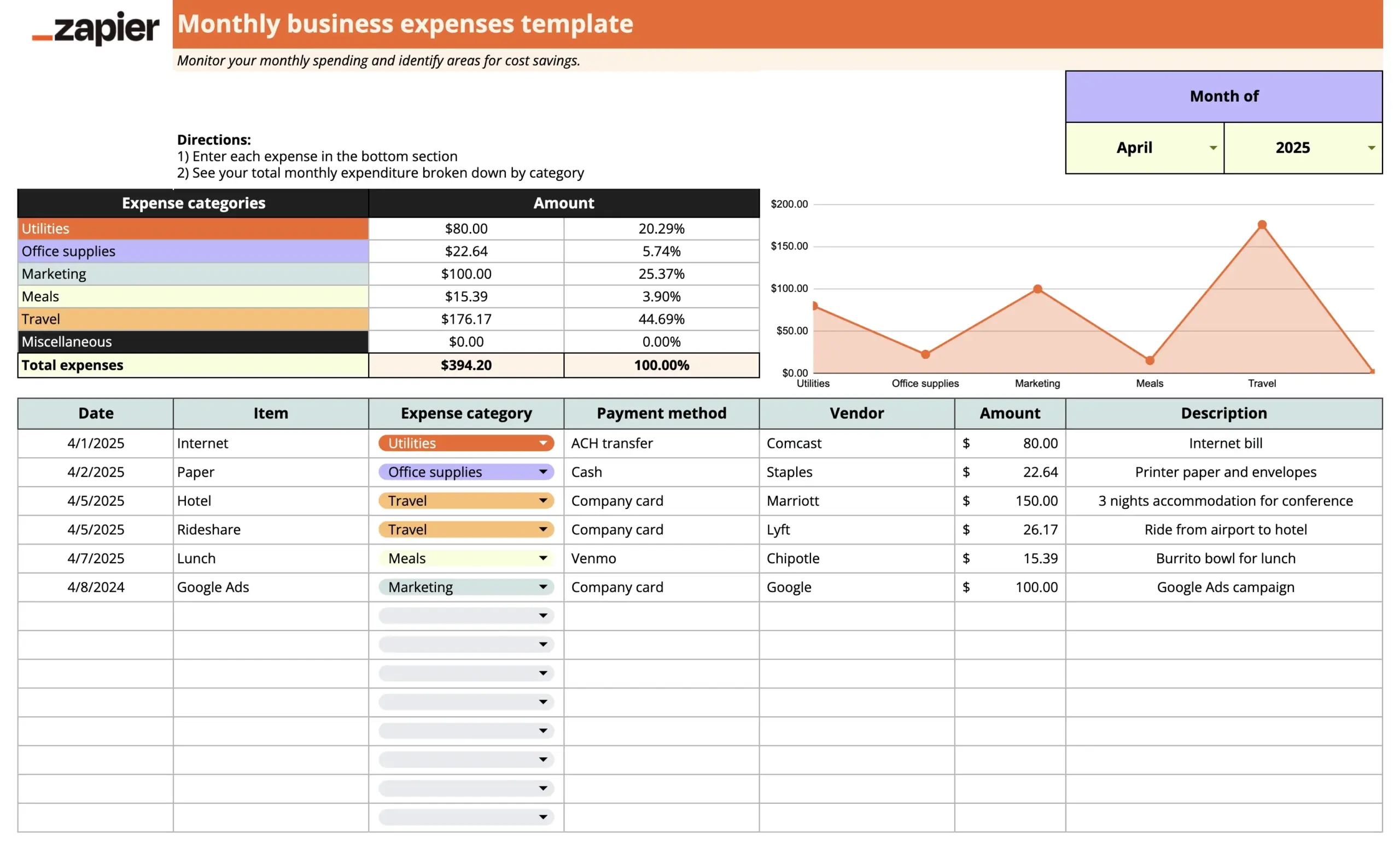
Task: Expand the Office supplies dropdown on Paper row
Action: (544, 471)
